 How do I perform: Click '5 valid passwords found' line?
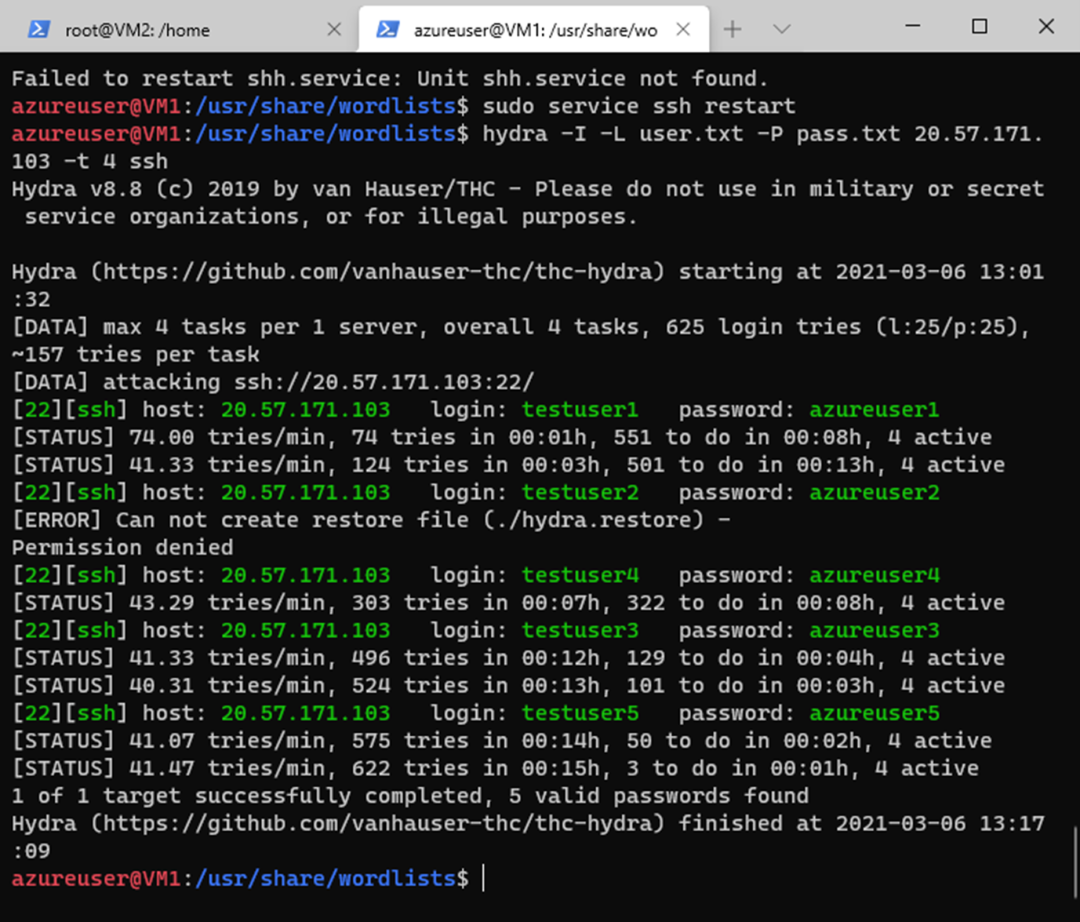[x=410, y=795]
